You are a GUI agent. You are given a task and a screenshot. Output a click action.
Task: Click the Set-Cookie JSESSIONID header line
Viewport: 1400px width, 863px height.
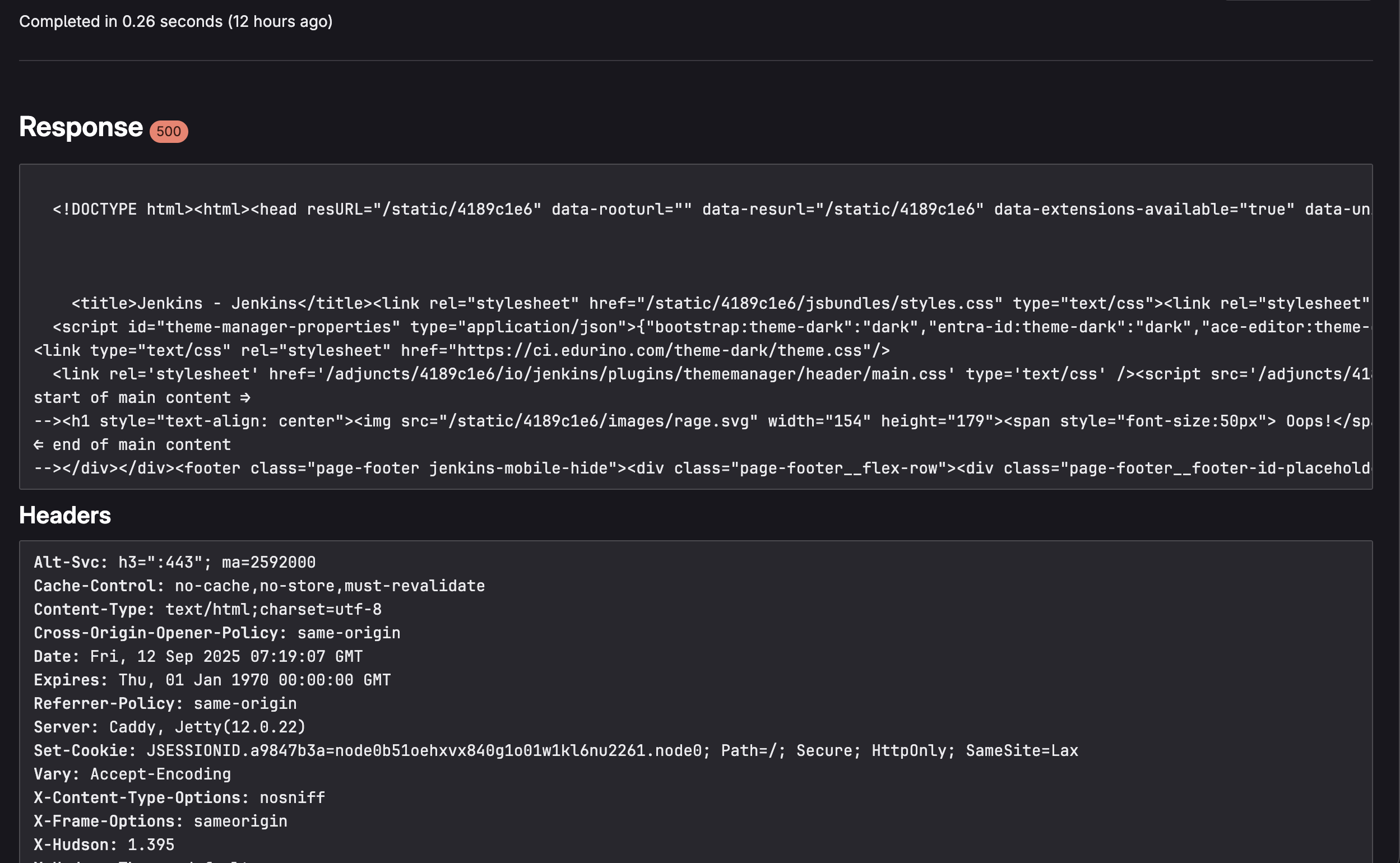pyautogui.click(x=556, y=750)
